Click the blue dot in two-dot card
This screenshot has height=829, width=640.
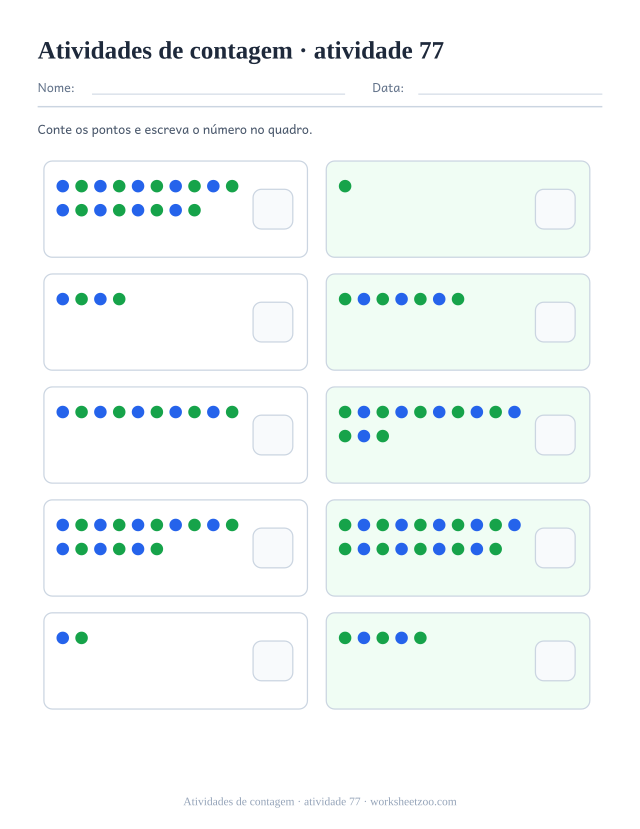[x=63, y=638]
